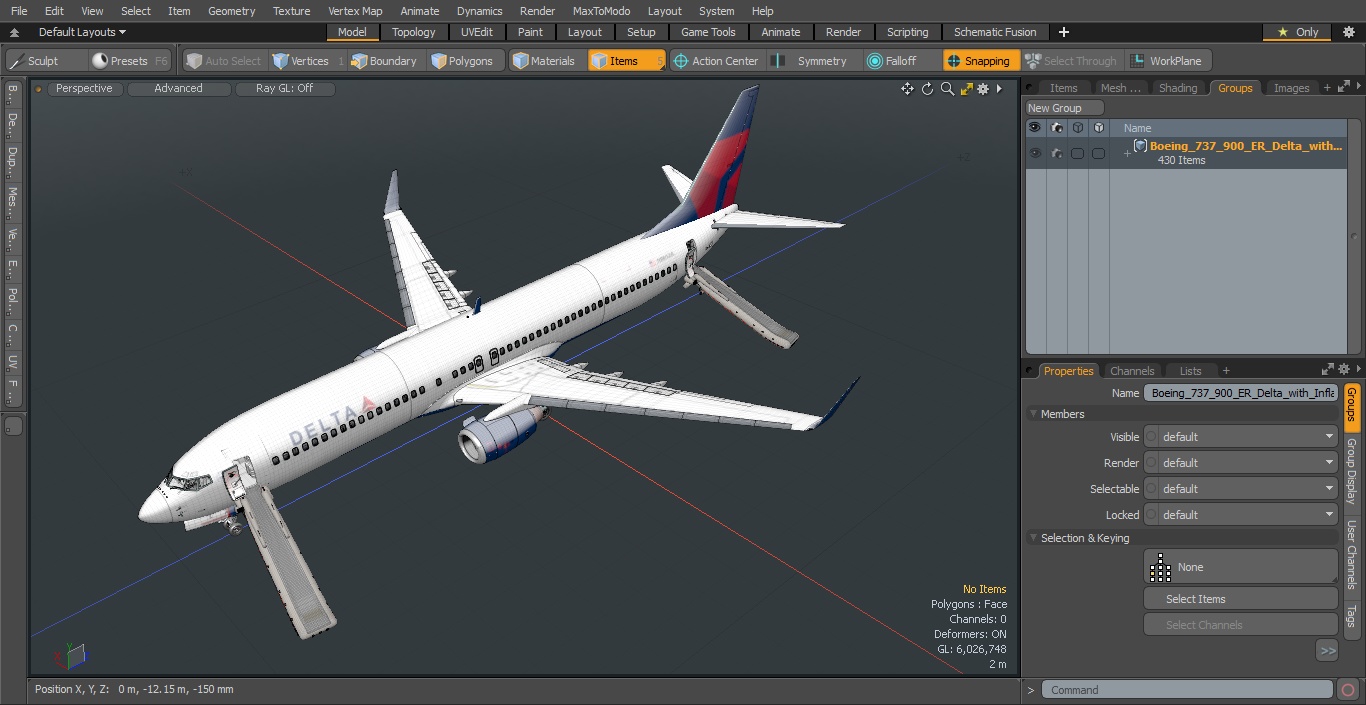
Task: Open the Locked dropdown
Action: click(1240, 515)
